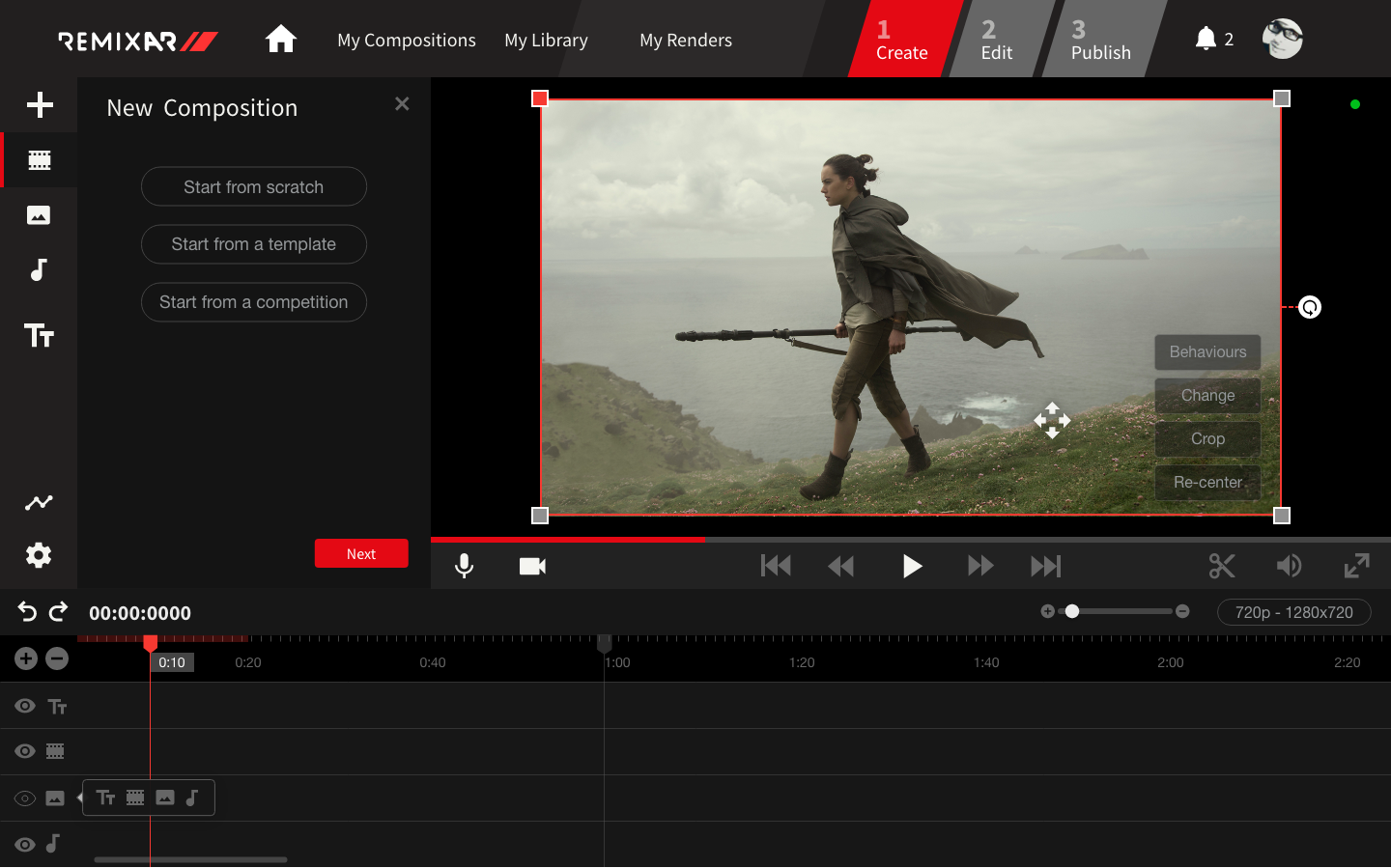This screenshot has width=1391, height=868.
Task: Click the undo arrow
Action: [27, 611]
